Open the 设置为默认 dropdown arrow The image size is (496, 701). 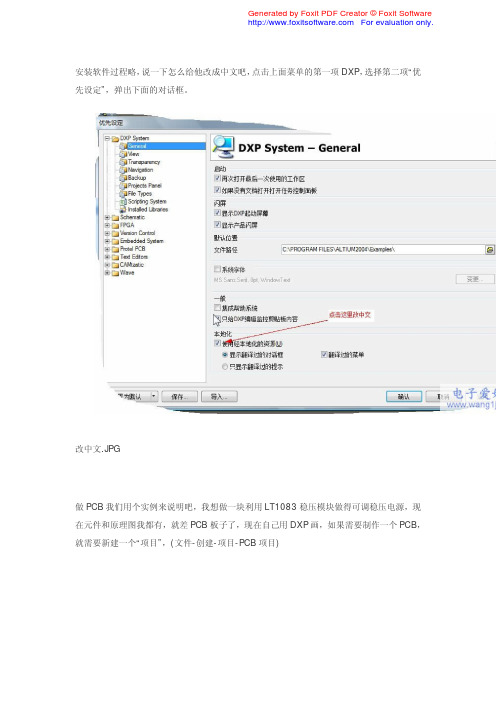[154, 396]
